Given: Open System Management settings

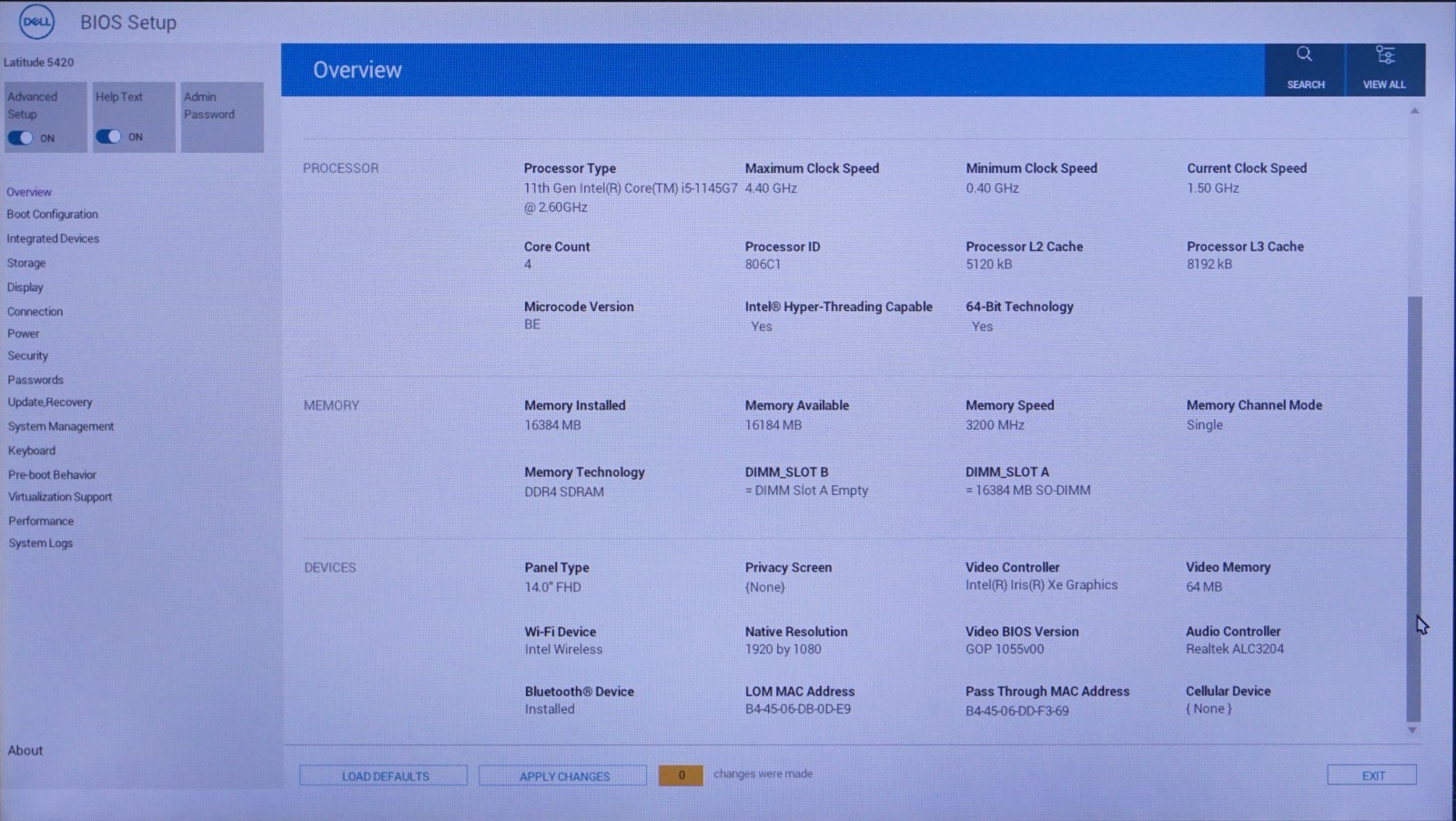Looking at the screenshot, I should tap(61, 426).
